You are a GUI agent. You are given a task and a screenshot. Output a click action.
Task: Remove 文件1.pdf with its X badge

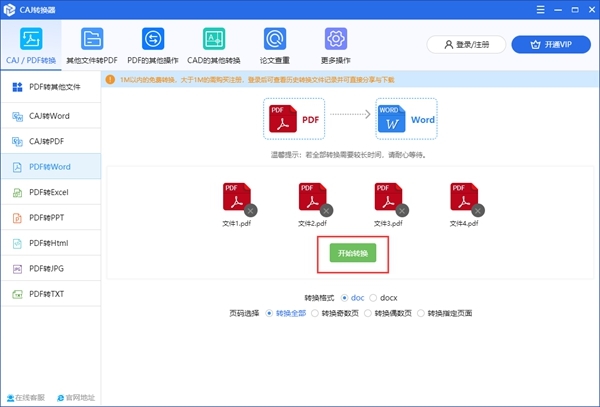point(250,210)
